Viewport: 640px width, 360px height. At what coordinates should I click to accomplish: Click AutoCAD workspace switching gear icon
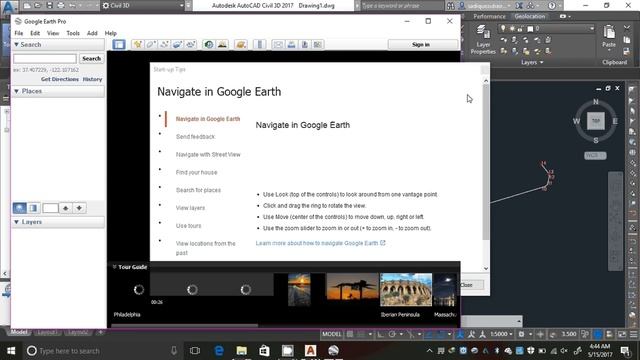521,334
